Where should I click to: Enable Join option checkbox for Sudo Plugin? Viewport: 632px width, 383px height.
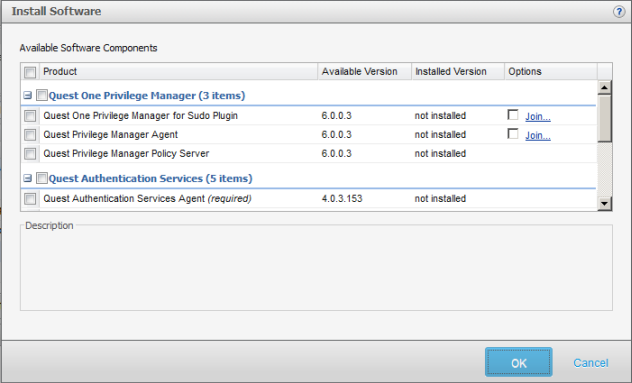[x=513, y=115]
